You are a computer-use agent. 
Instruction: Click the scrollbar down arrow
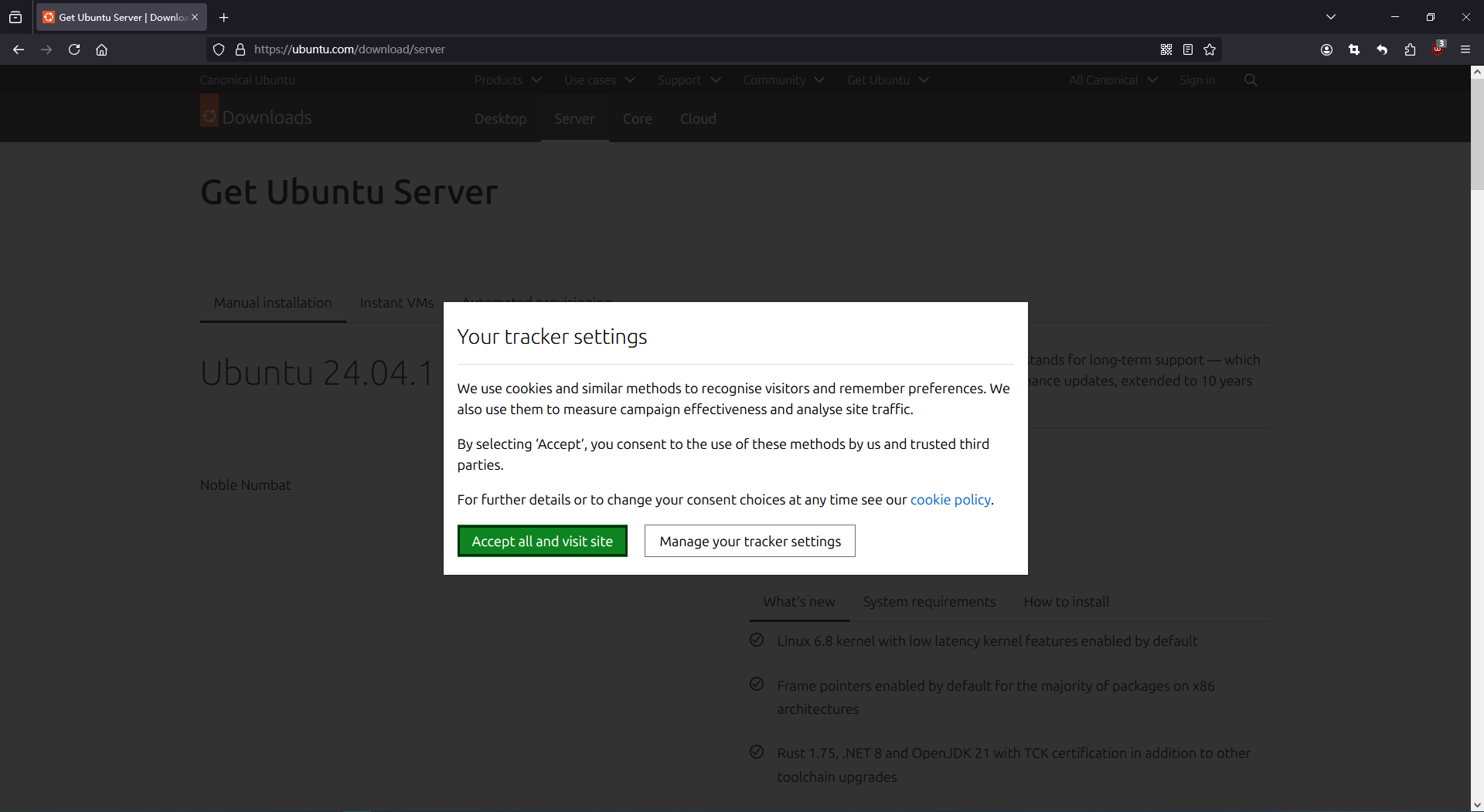click(x=1477, y=804)
